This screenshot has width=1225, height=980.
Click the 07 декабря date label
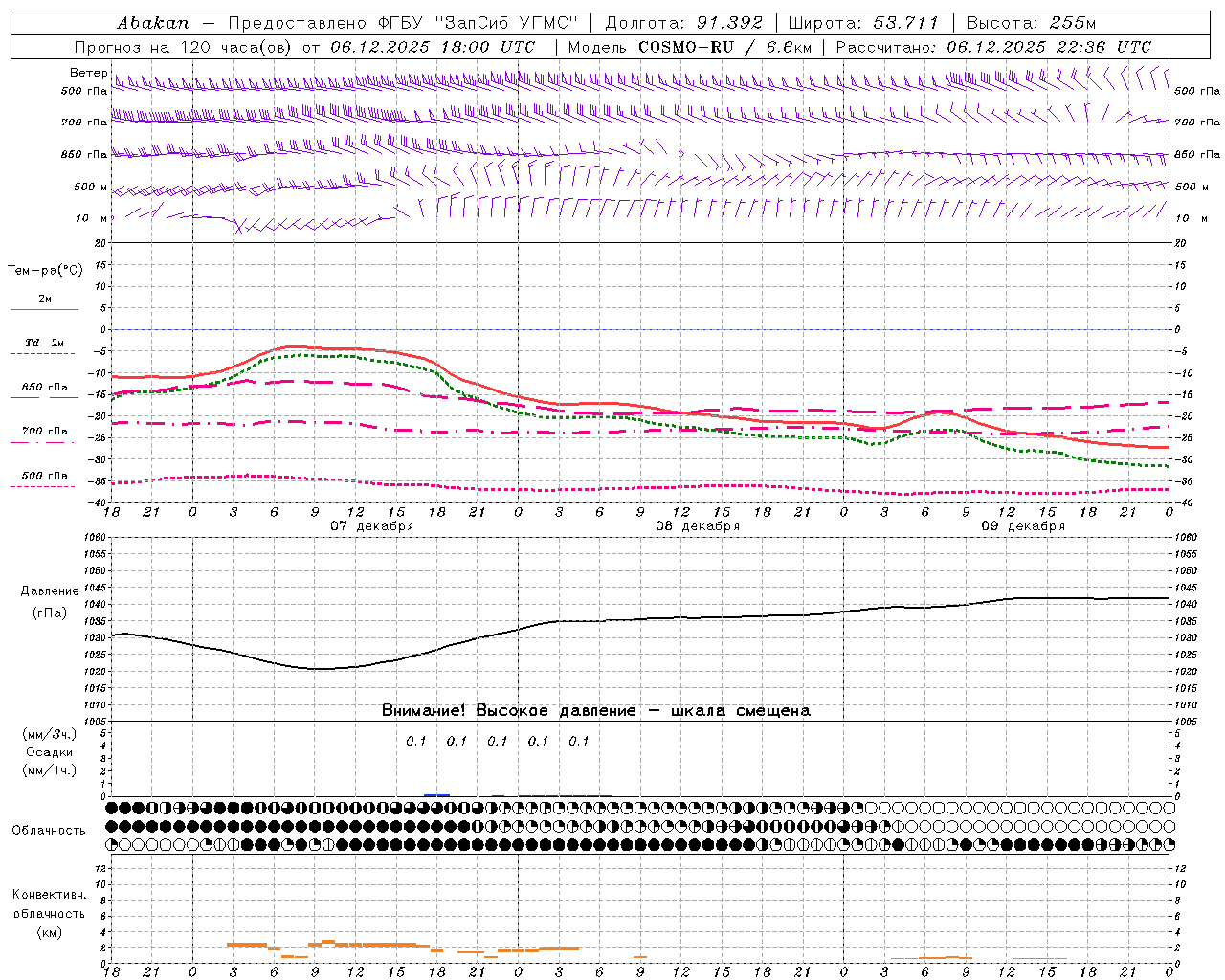tap(371, 526)
